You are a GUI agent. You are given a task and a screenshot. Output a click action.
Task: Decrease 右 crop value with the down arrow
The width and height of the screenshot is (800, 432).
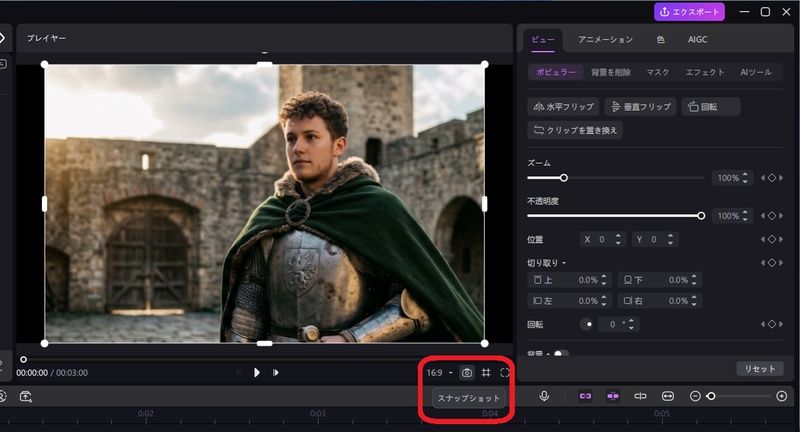694,304
